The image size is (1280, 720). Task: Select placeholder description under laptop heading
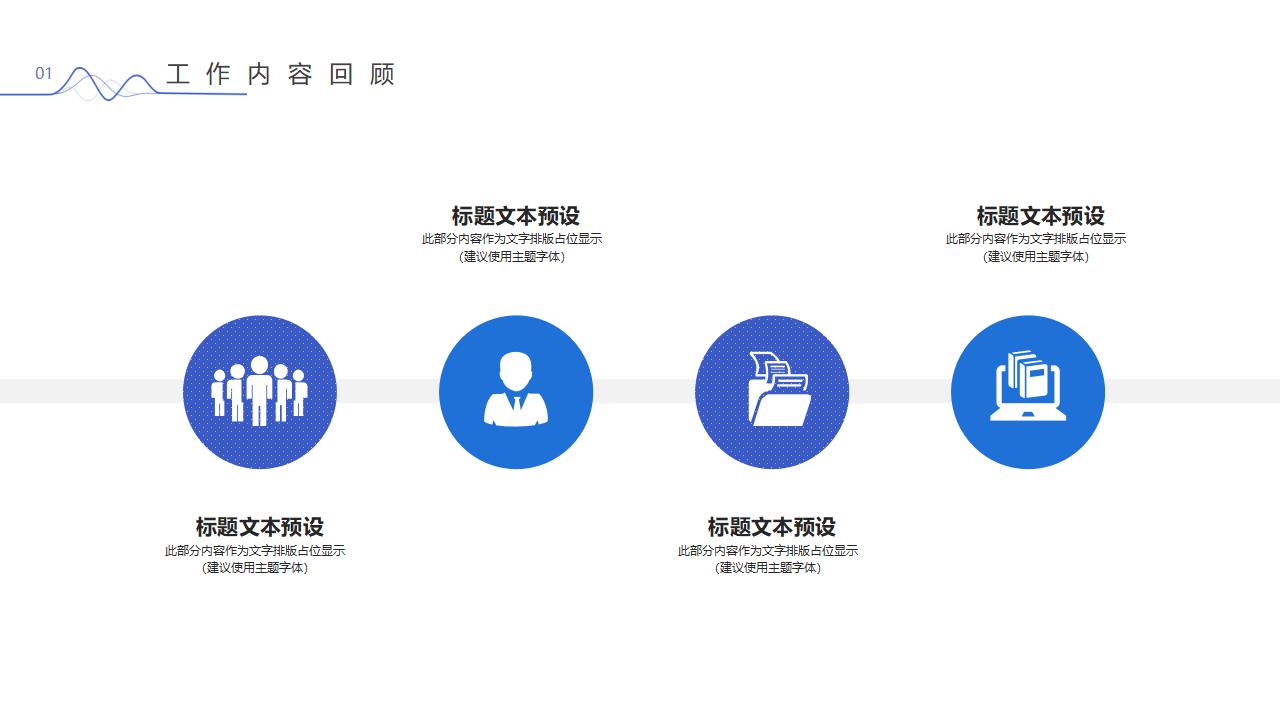click(1036, 248)
